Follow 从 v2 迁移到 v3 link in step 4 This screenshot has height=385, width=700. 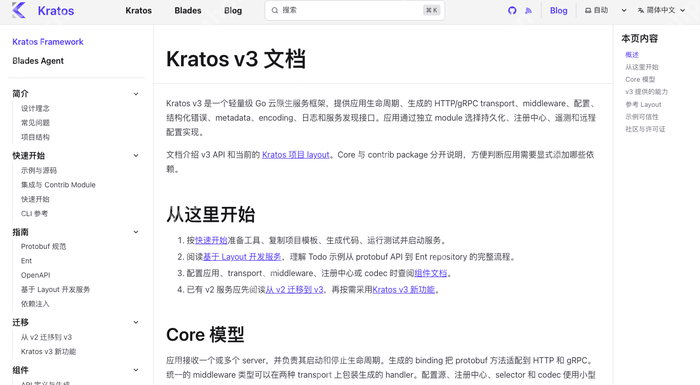(294, 289)
